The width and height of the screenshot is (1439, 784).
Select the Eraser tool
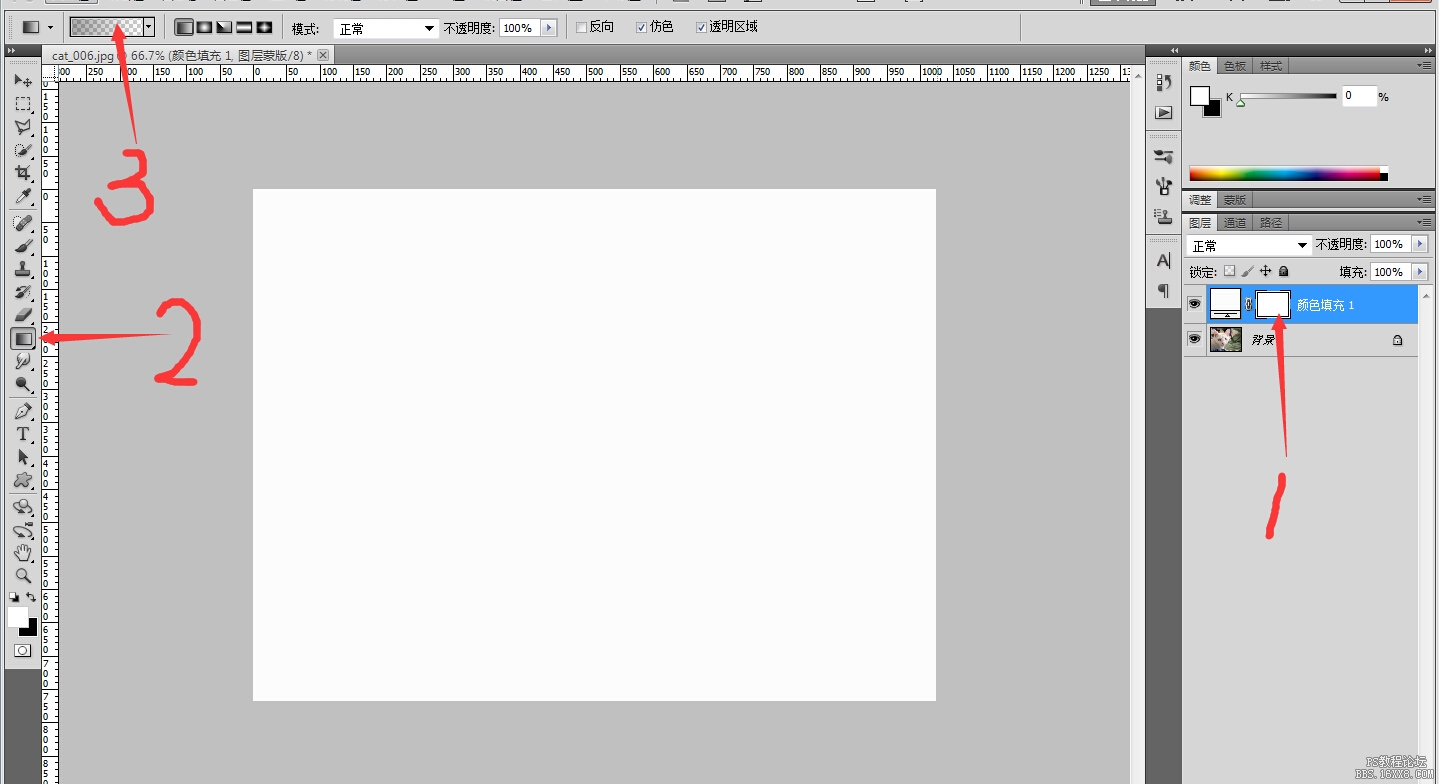click(23, 315)
